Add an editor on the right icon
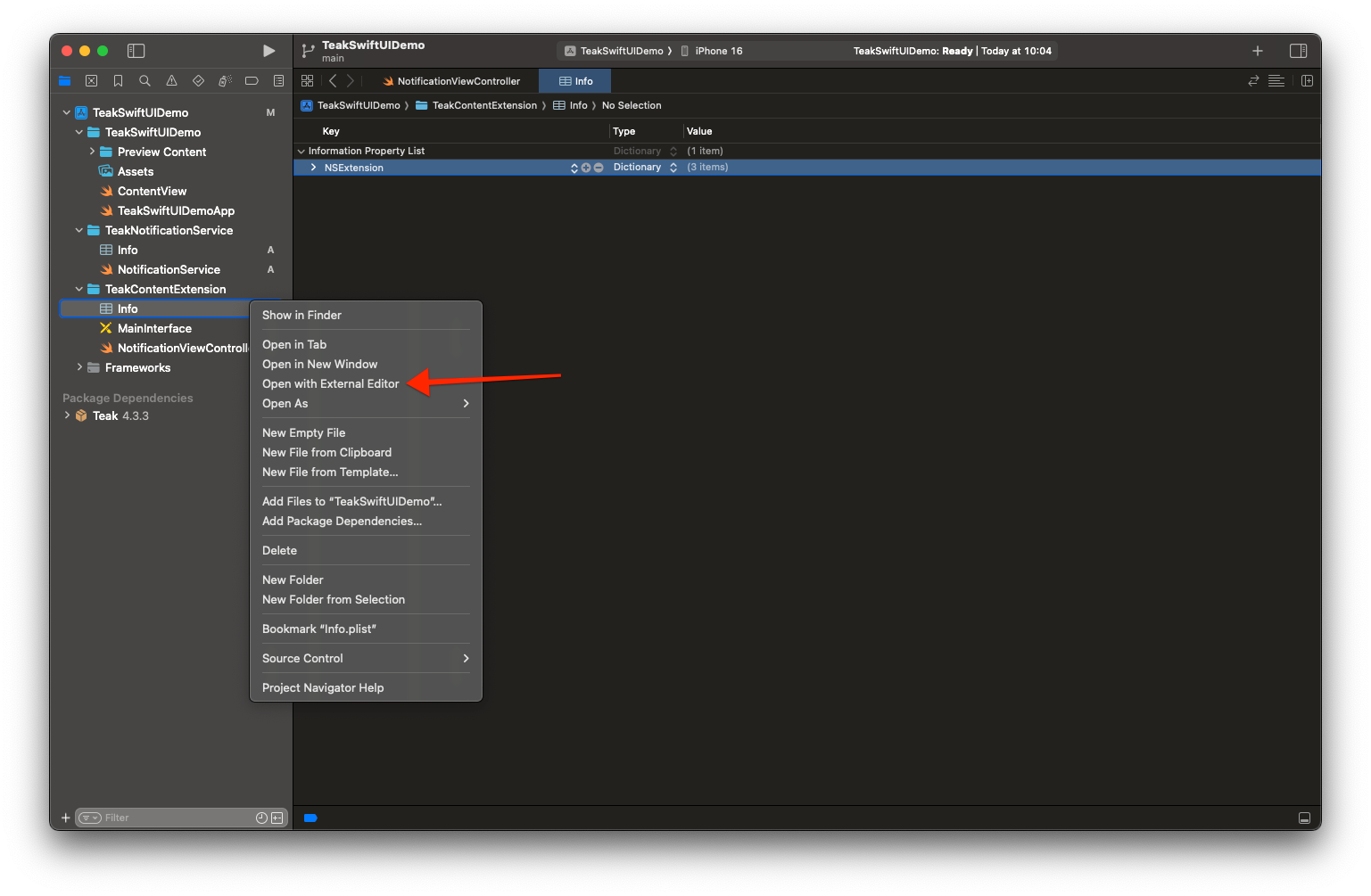Image resolution: width=1371 pixels, height=896 pixels. tap(1307, 81)
